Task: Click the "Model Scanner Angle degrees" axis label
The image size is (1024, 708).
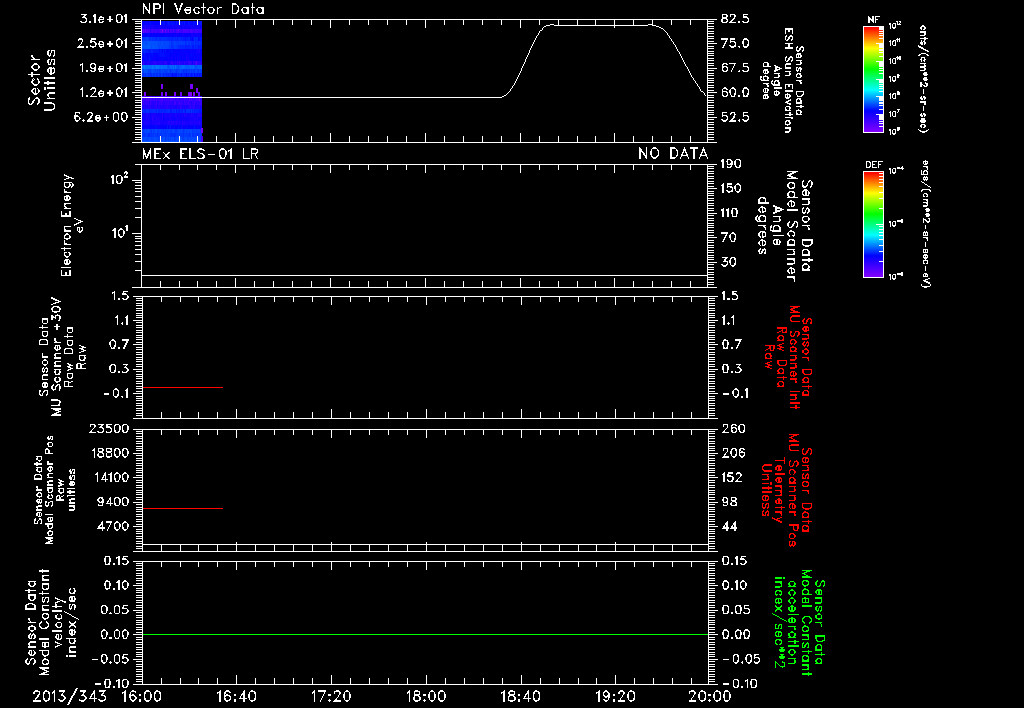Action: click(x=783, y=226)
